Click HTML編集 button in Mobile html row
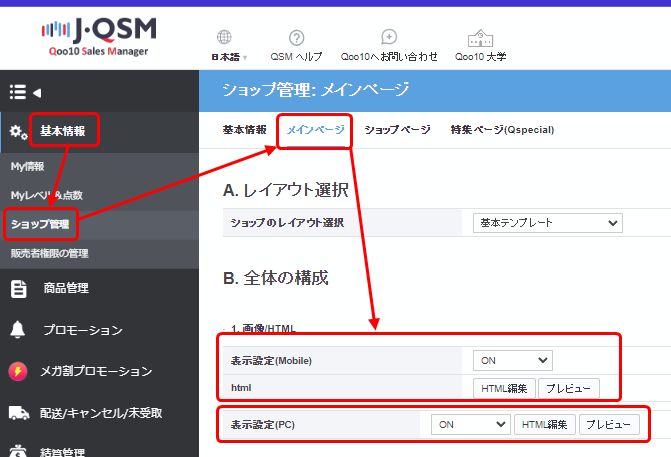This screenshot has width=671, height=457. coord(503,387)
